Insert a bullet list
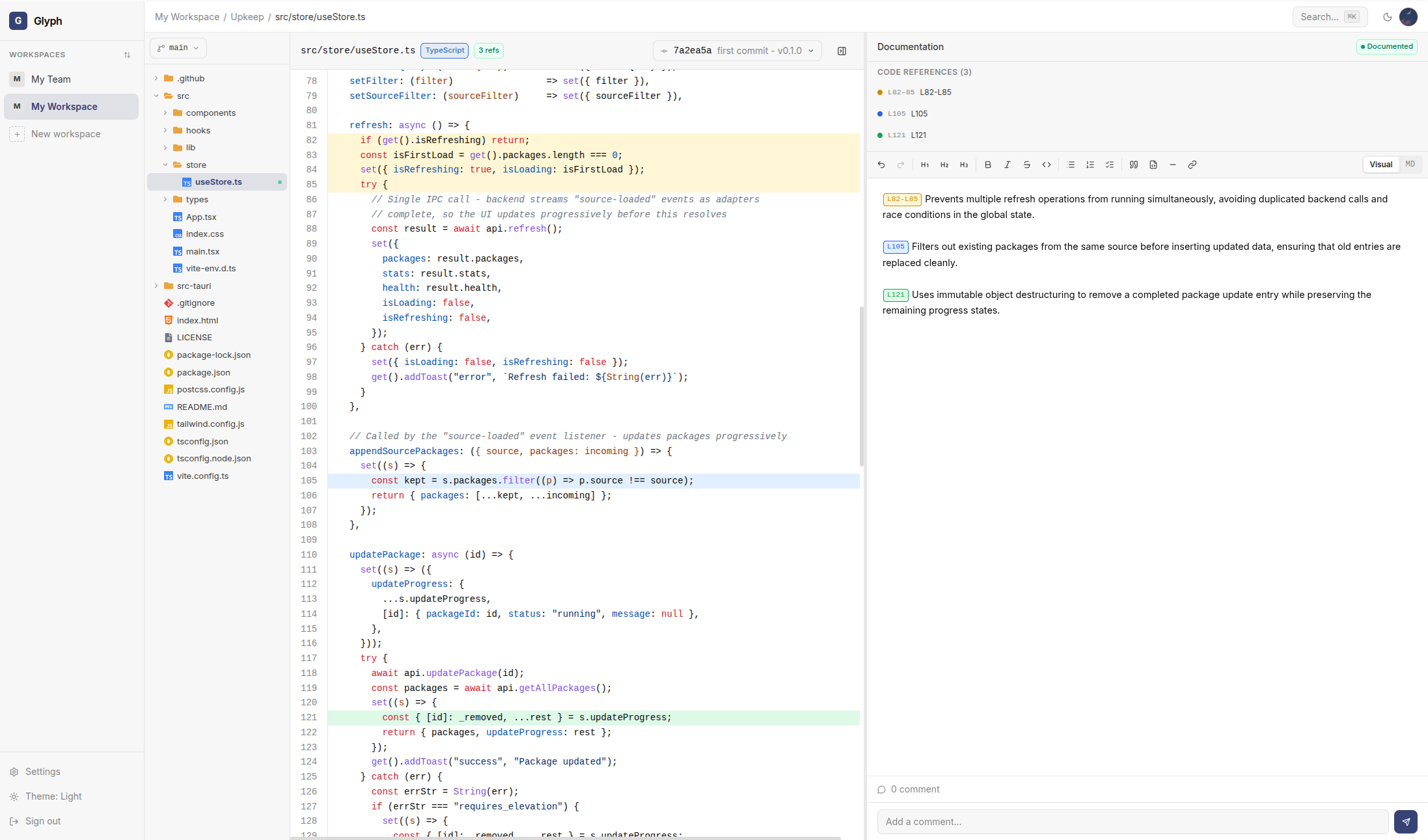Screen dimensions: 1428x840 1071,165
